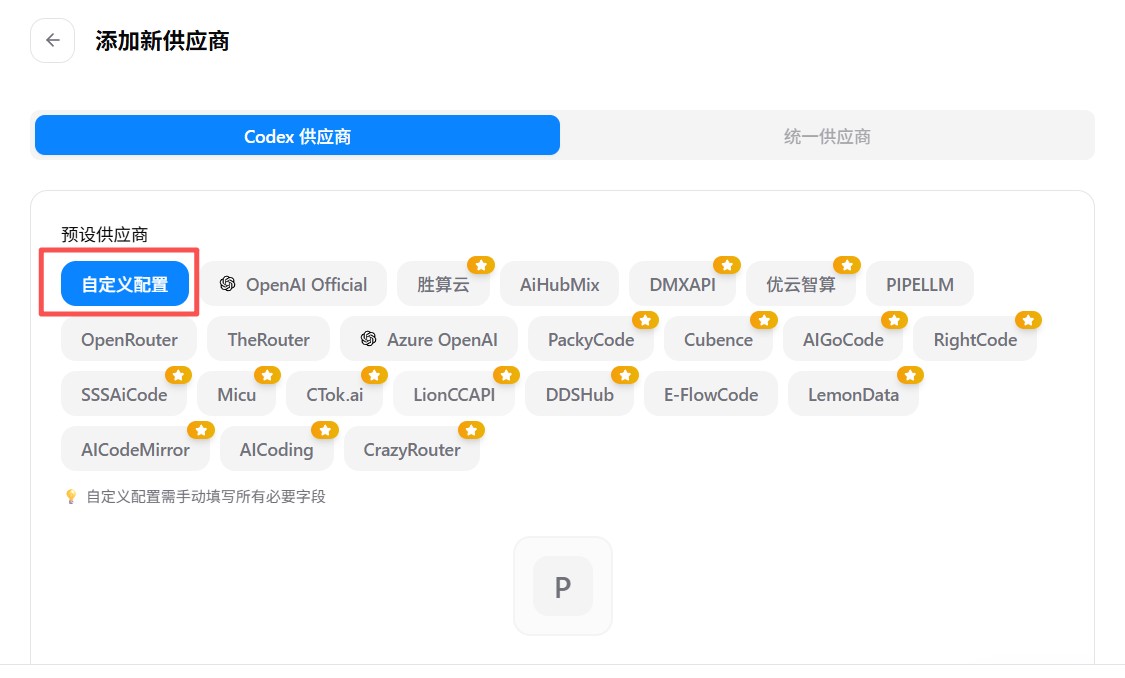Pick the OpenRouter preset
The width and height of the screenshot is (1125, 678).
(x=129, y=339)
